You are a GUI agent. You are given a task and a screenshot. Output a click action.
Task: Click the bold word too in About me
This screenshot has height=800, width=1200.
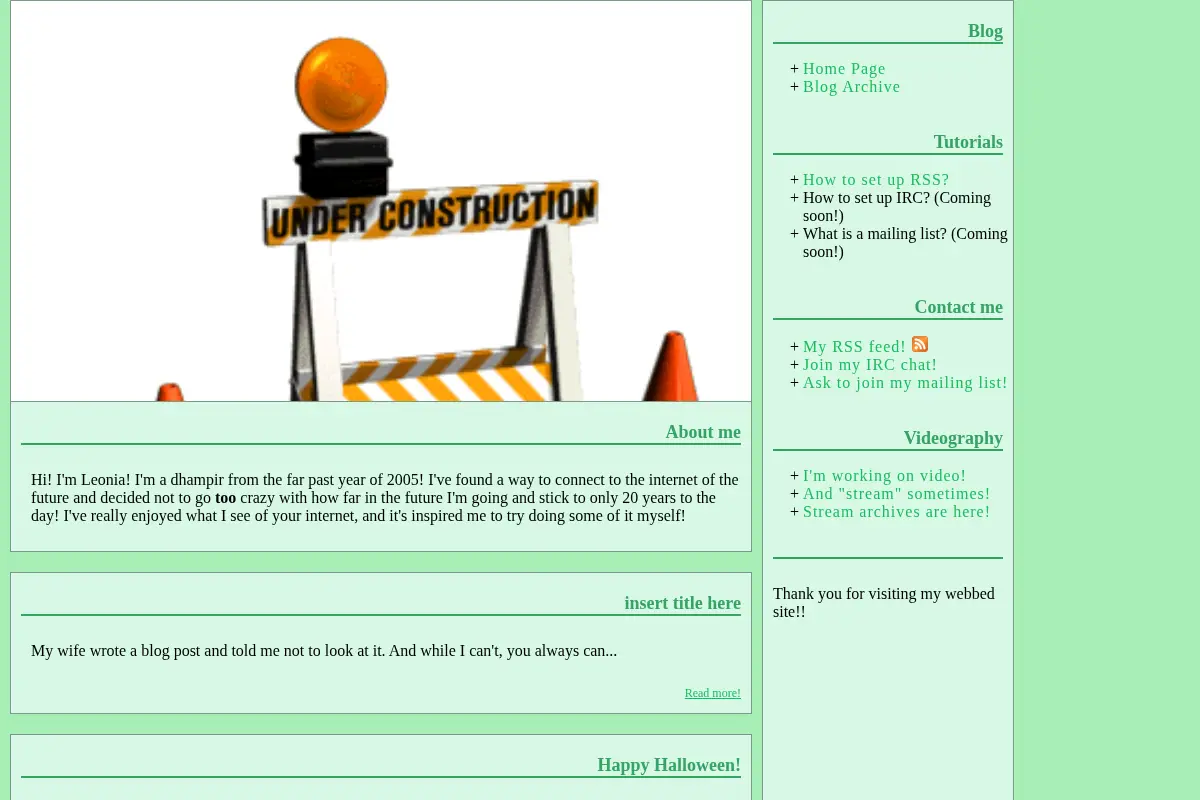coord(226,498)
